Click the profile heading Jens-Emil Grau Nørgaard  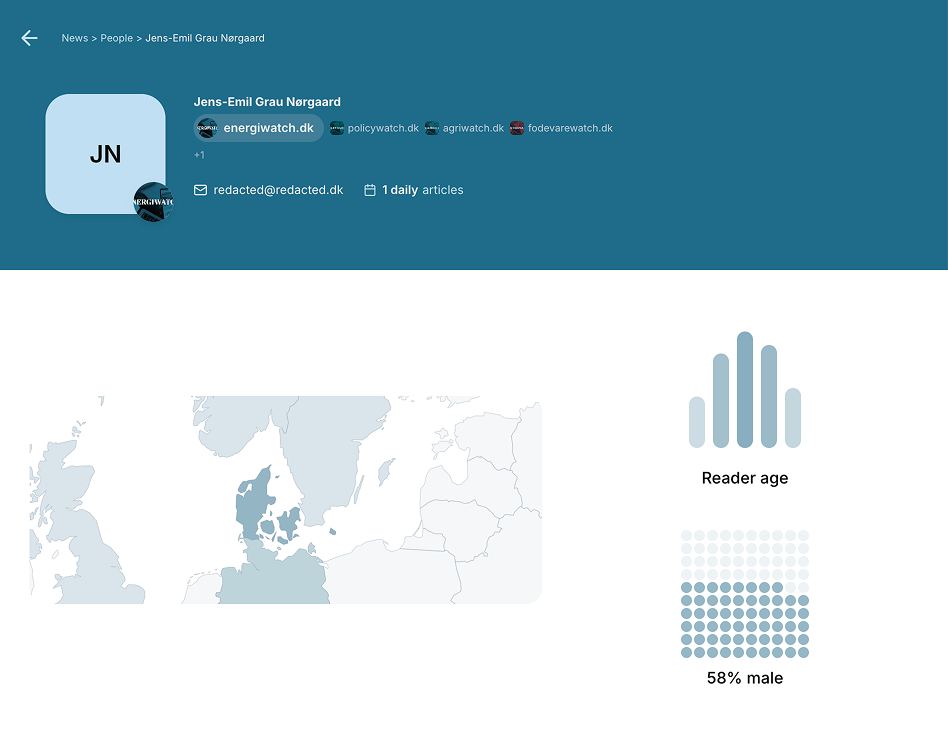coord(267,102)
